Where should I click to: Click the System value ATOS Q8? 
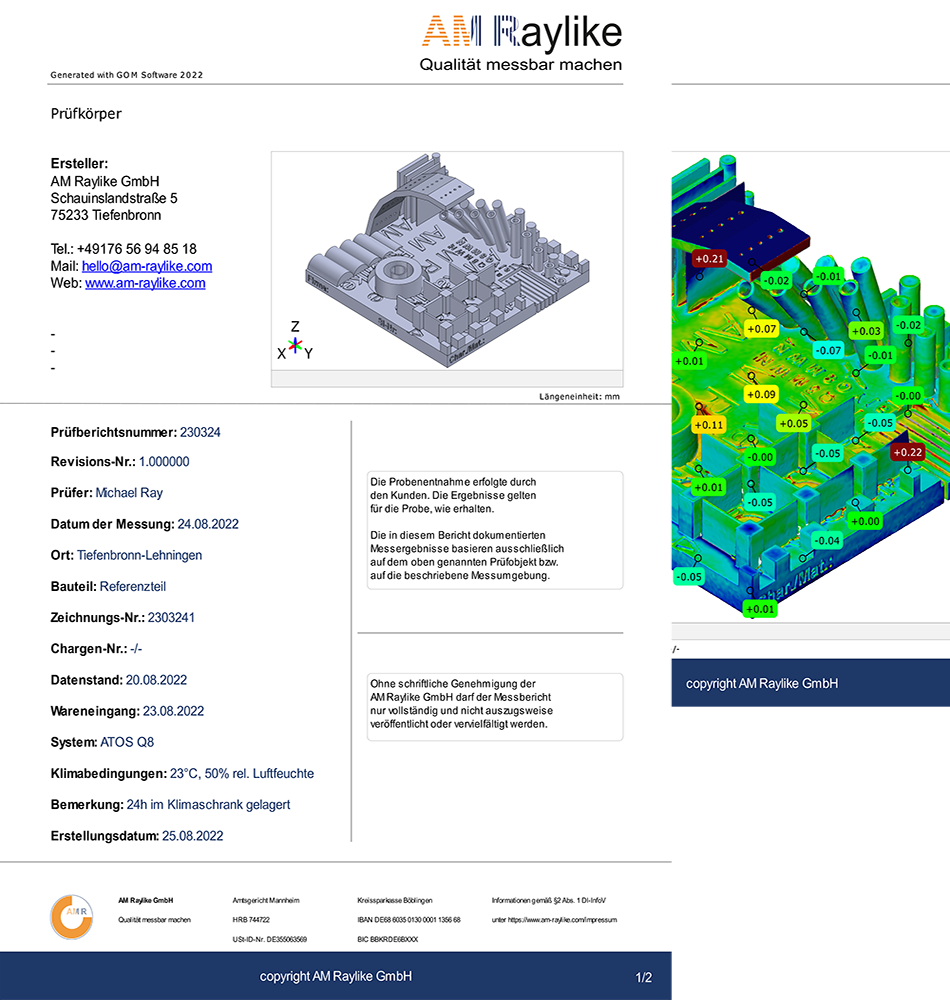click(127, 742)
